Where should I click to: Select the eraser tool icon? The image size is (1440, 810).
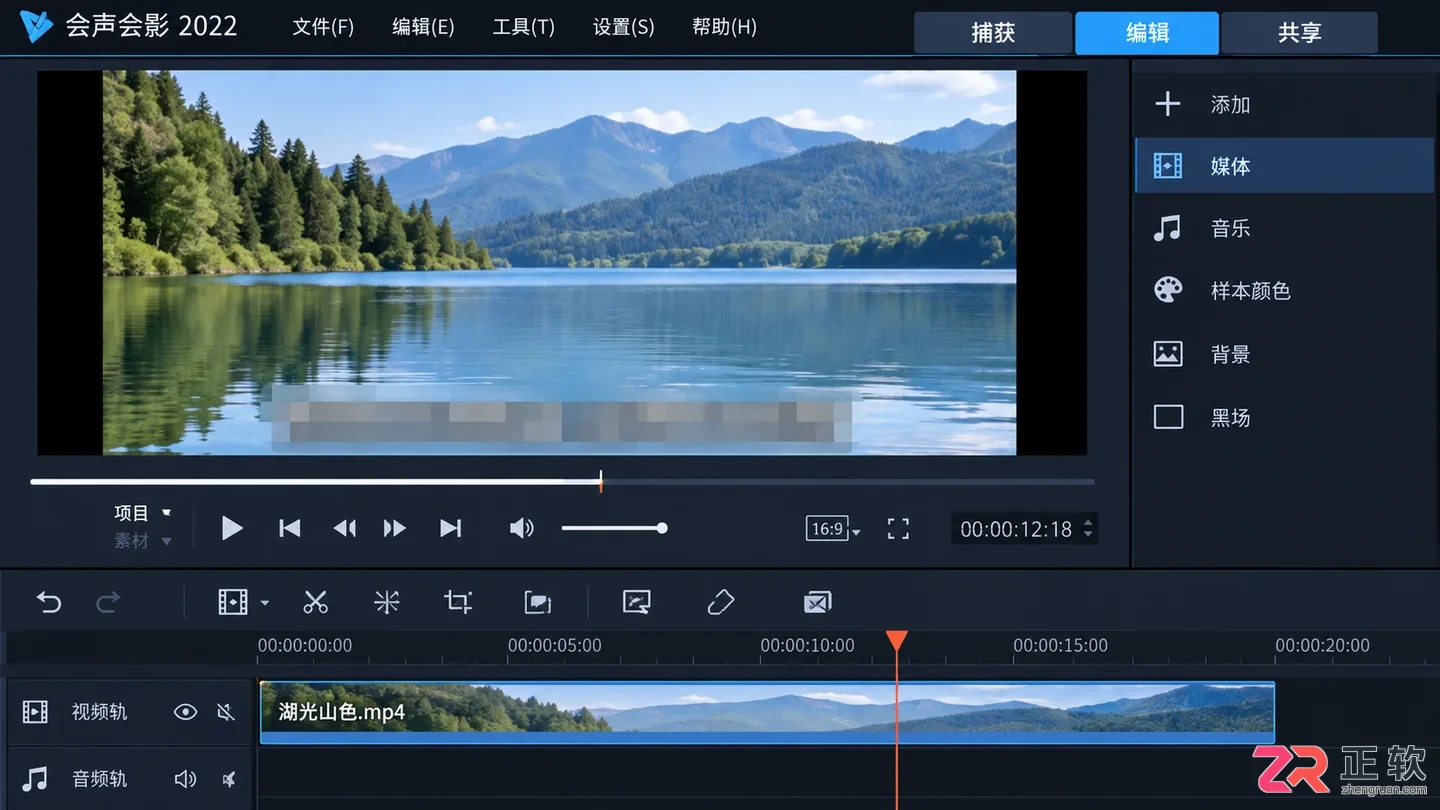[720, 602]
